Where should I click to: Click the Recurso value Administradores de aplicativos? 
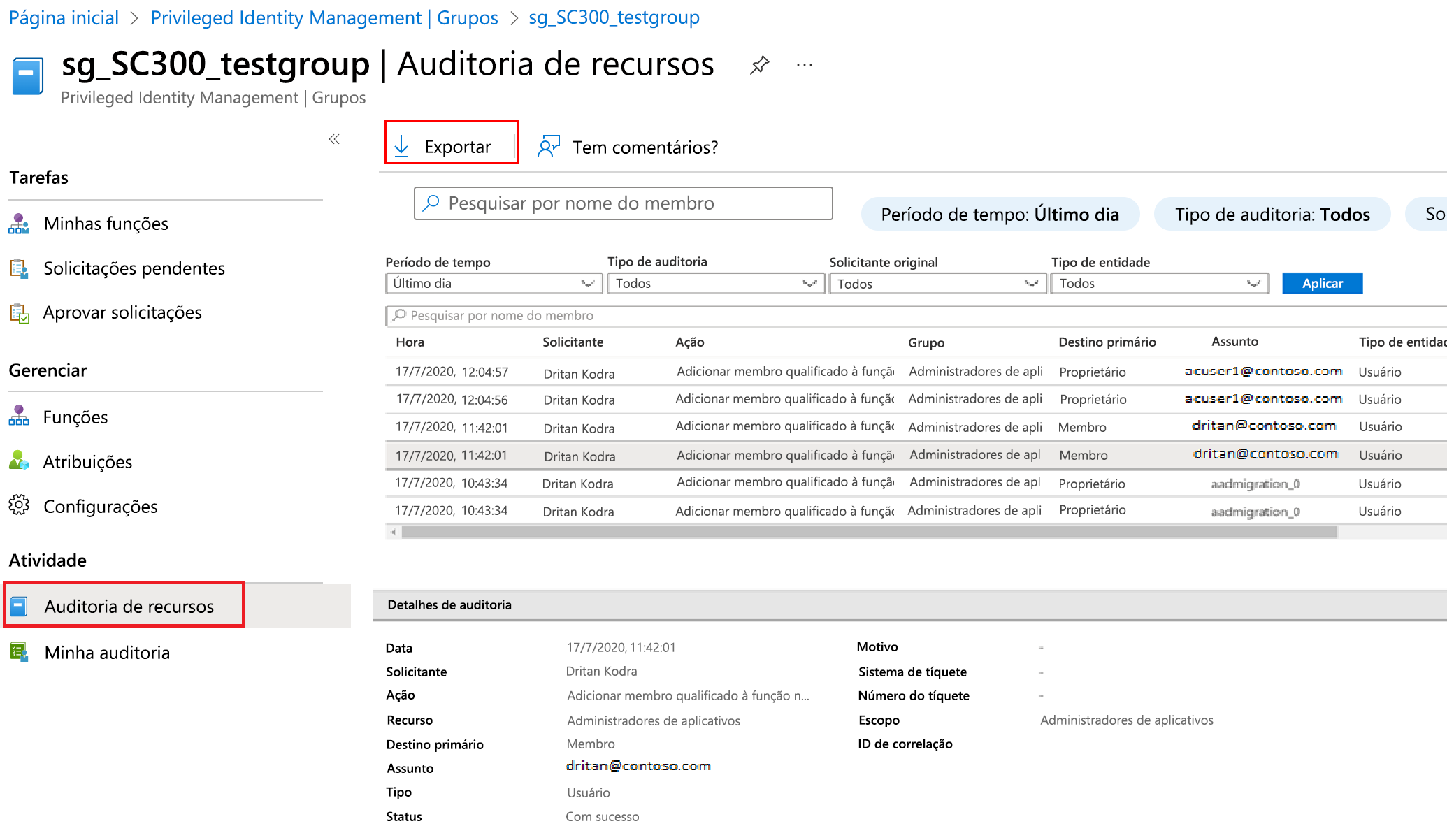(654, 720)
